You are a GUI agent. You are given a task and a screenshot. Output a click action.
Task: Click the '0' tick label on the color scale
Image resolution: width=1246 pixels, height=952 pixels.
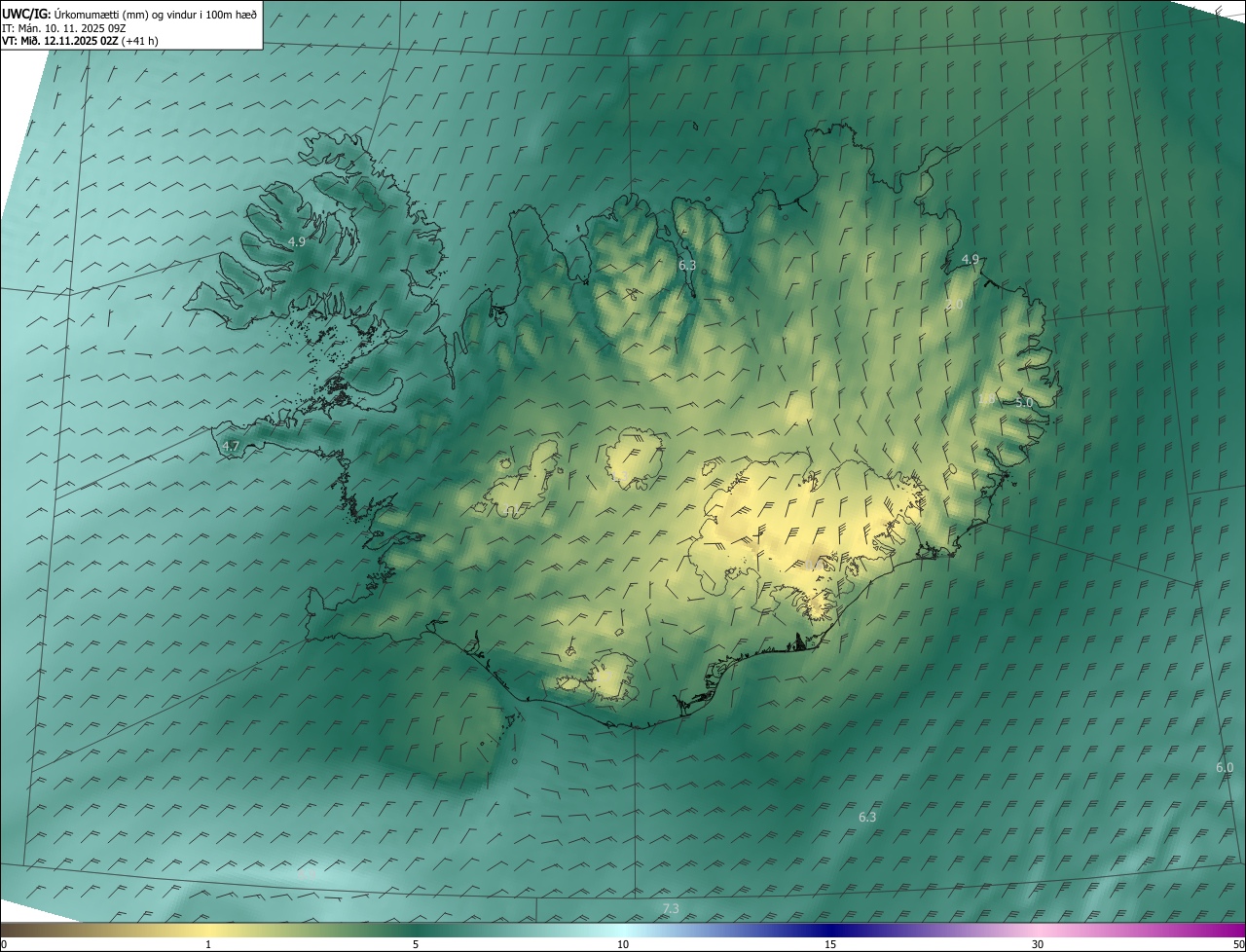4,944
